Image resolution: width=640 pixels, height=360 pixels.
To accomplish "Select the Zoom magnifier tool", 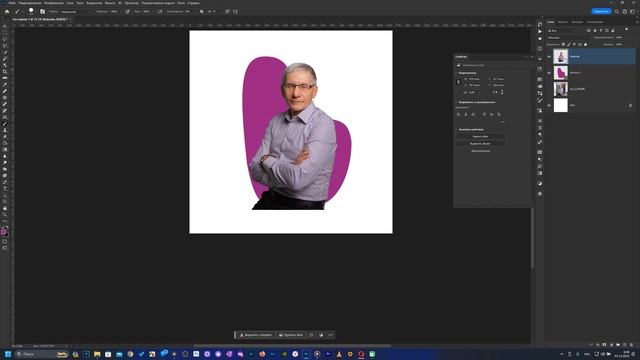I will click(4, 215).
